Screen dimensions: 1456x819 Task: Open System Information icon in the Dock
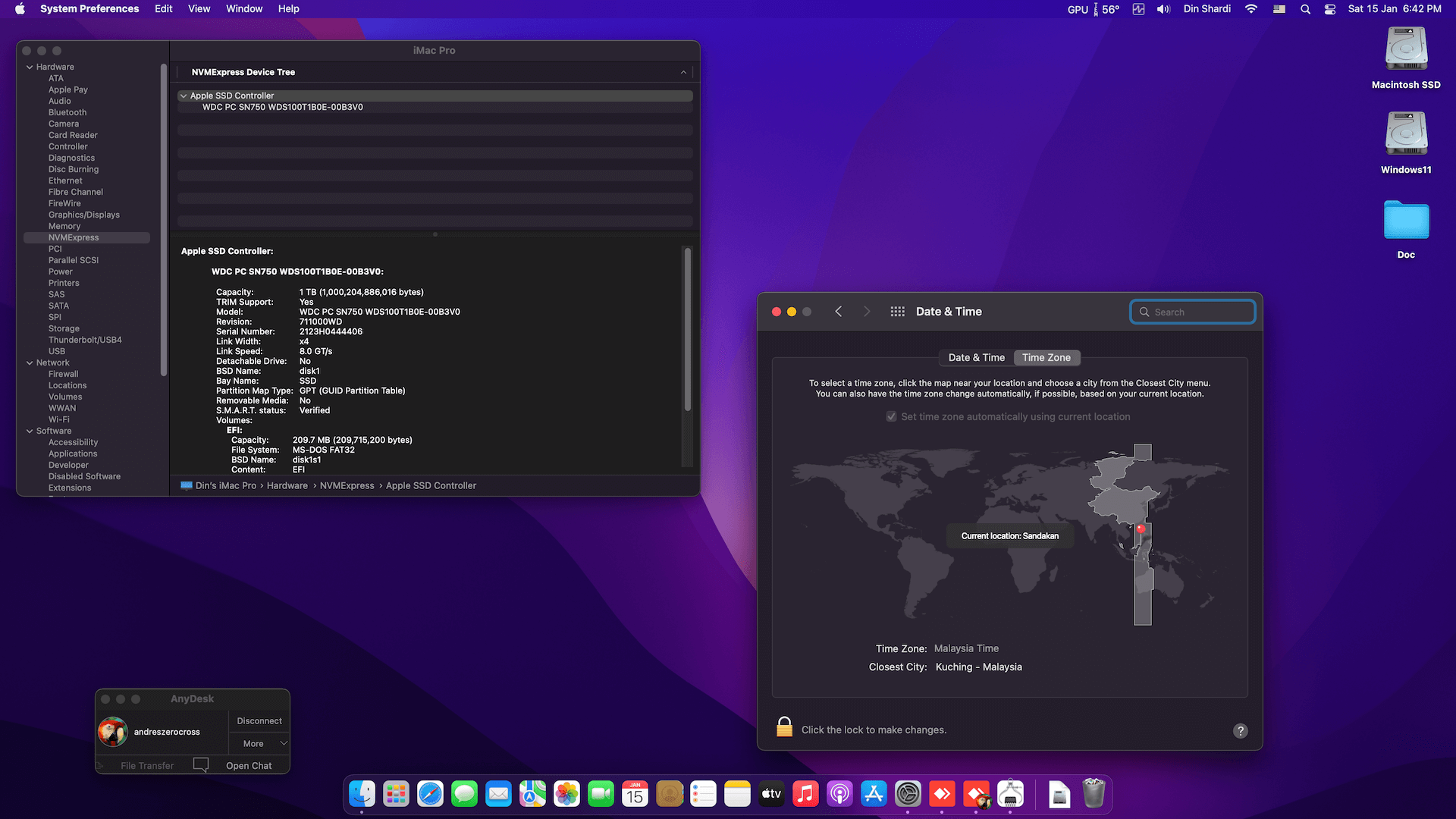point(1010,794)
